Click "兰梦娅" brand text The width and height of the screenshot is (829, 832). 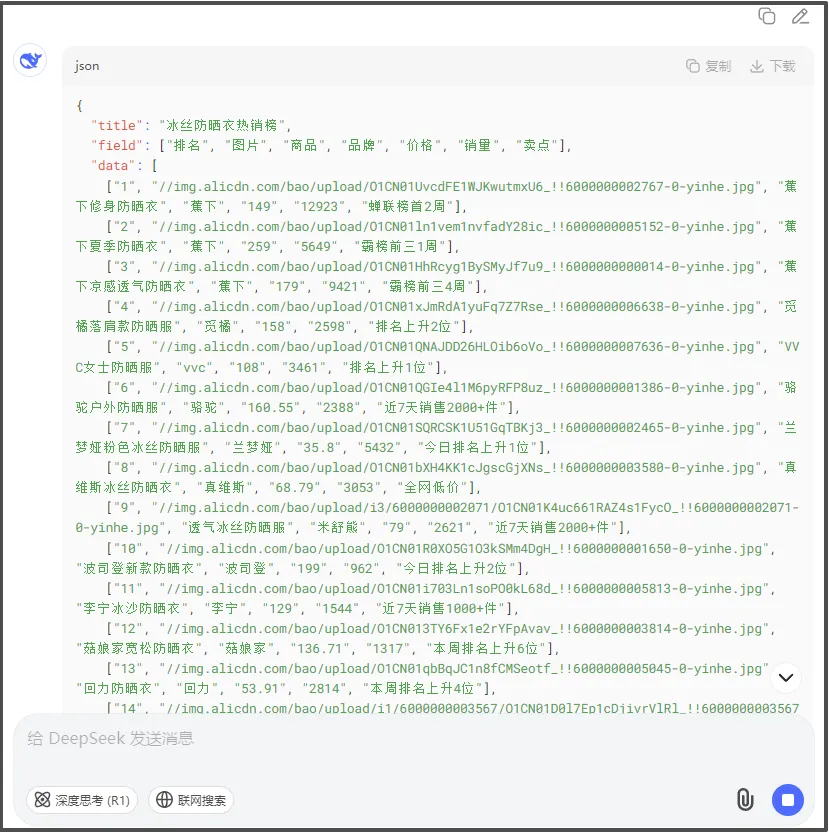click(x=253, y=447)
